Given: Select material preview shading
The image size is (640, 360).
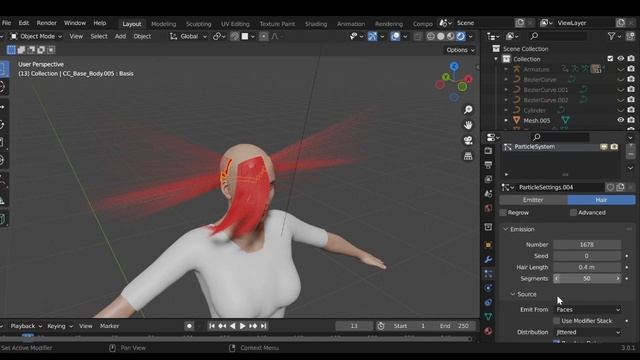Looking at the screenshot, I should [451, 36].
